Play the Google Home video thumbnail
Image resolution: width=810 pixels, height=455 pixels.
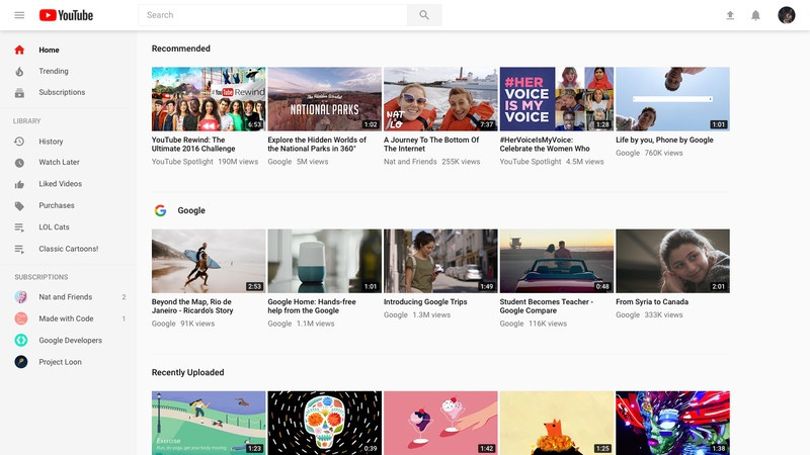(324, 261)
